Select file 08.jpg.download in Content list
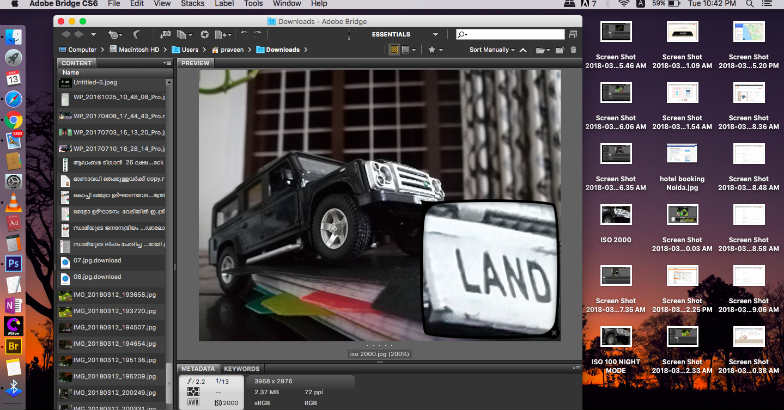784x410 pixels. (x=112, y=277)
